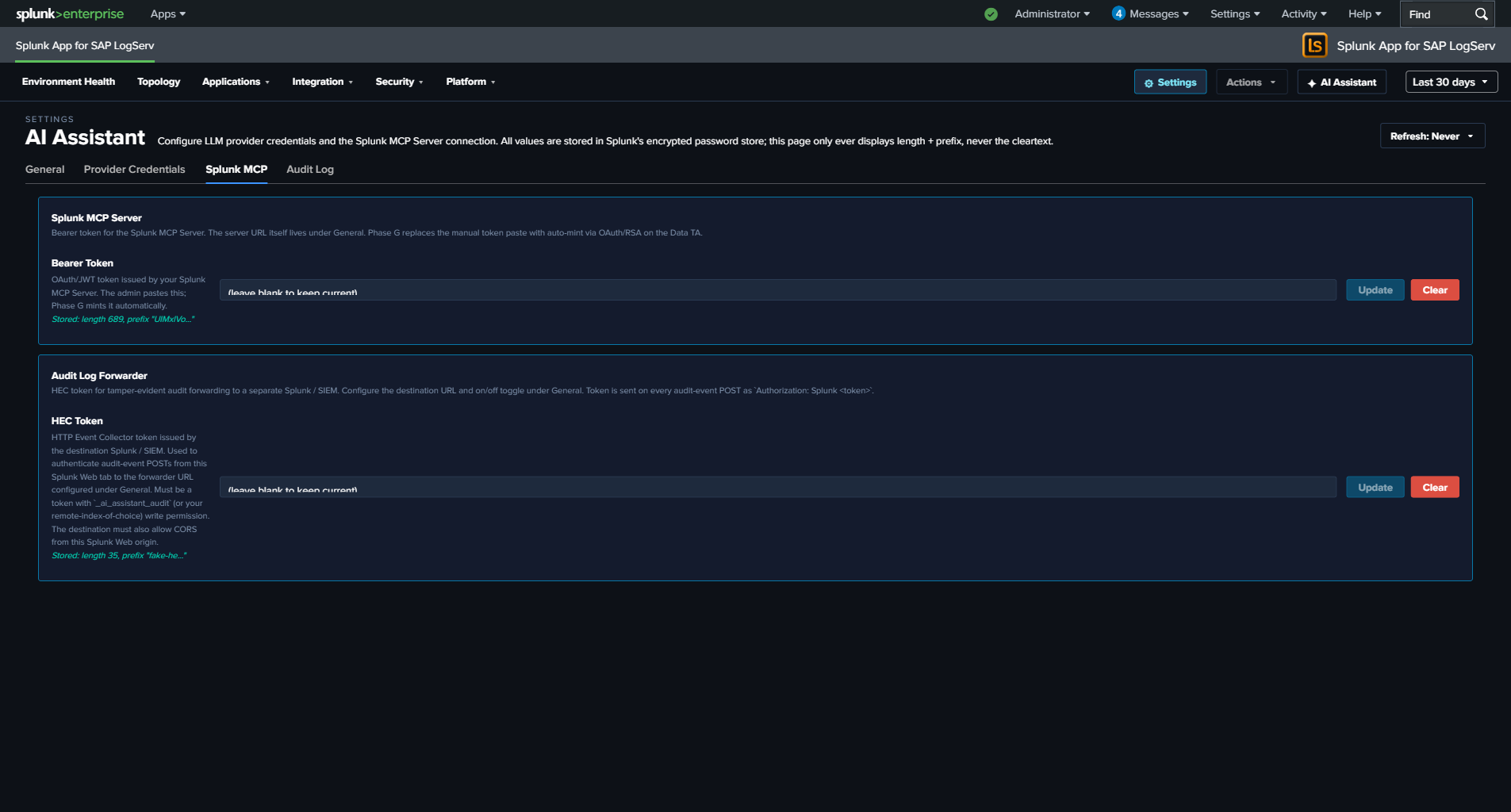This screenshot has height=812, width=1511.
Task: Update the HEC Token
Action: 1375,488
